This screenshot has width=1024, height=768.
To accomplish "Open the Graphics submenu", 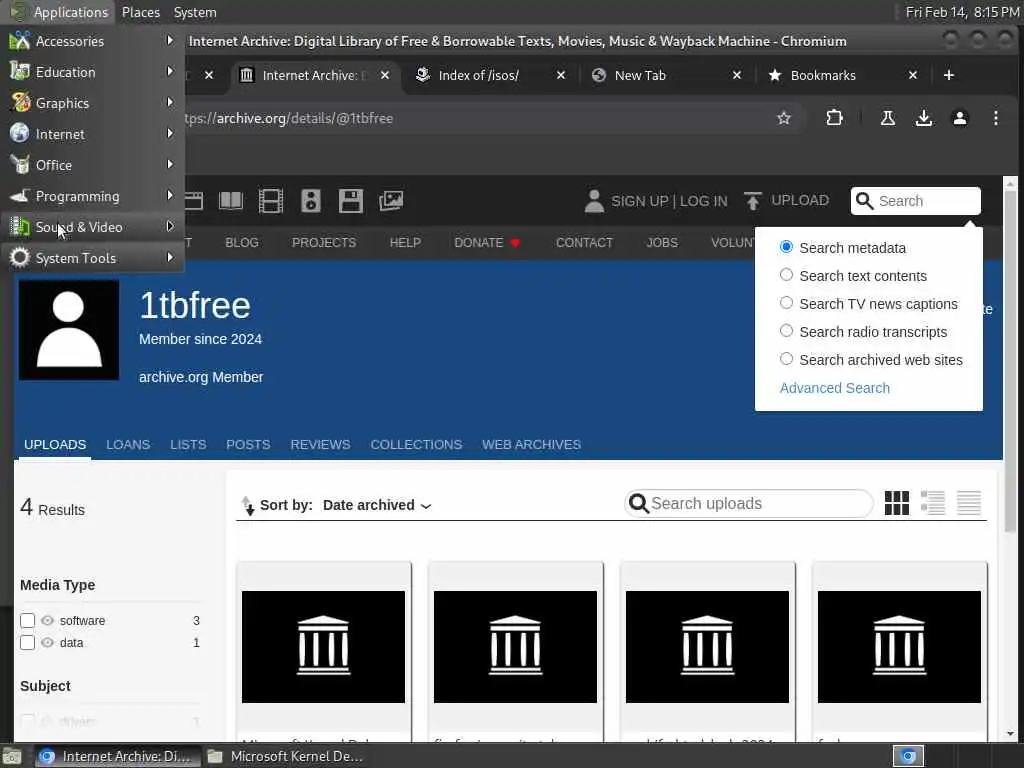I will tap(92, 103).
